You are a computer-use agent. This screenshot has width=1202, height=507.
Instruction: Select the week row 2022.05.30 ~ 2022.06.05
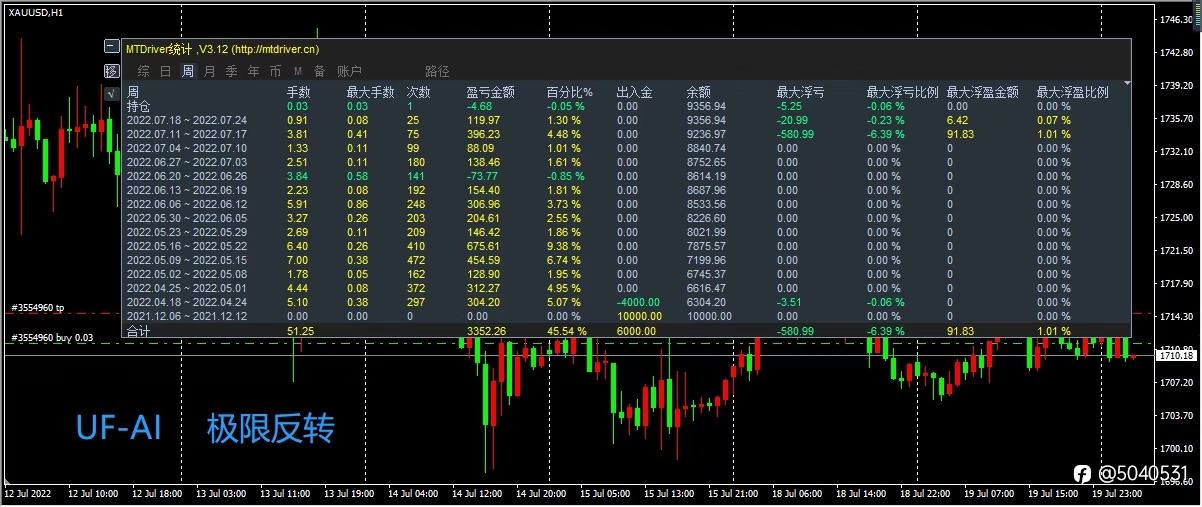pyautogui.click(x=626, y=218)
